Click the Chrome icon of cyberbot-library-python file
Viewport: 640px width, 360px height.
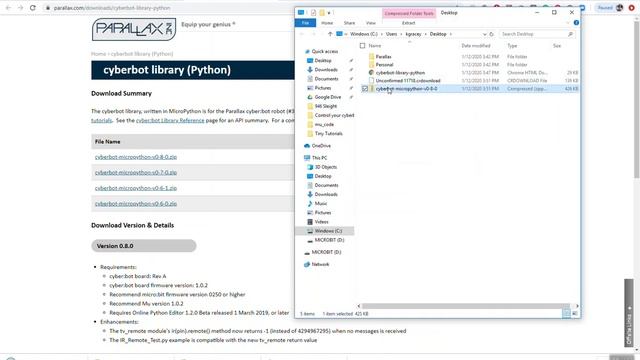click(x=371, y=73)
